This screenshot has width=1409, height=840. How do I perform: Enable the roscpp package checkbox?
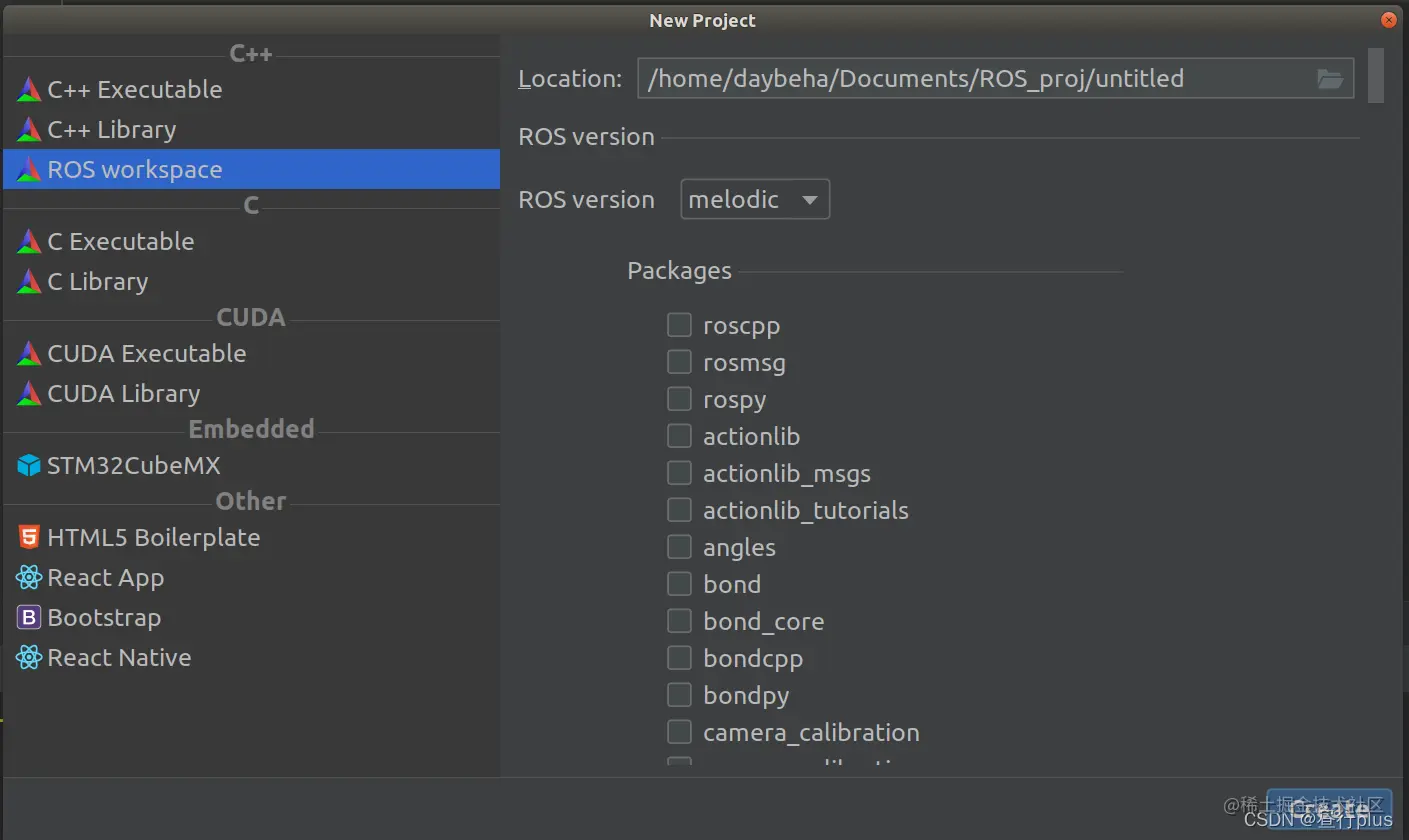coord(679,325)
